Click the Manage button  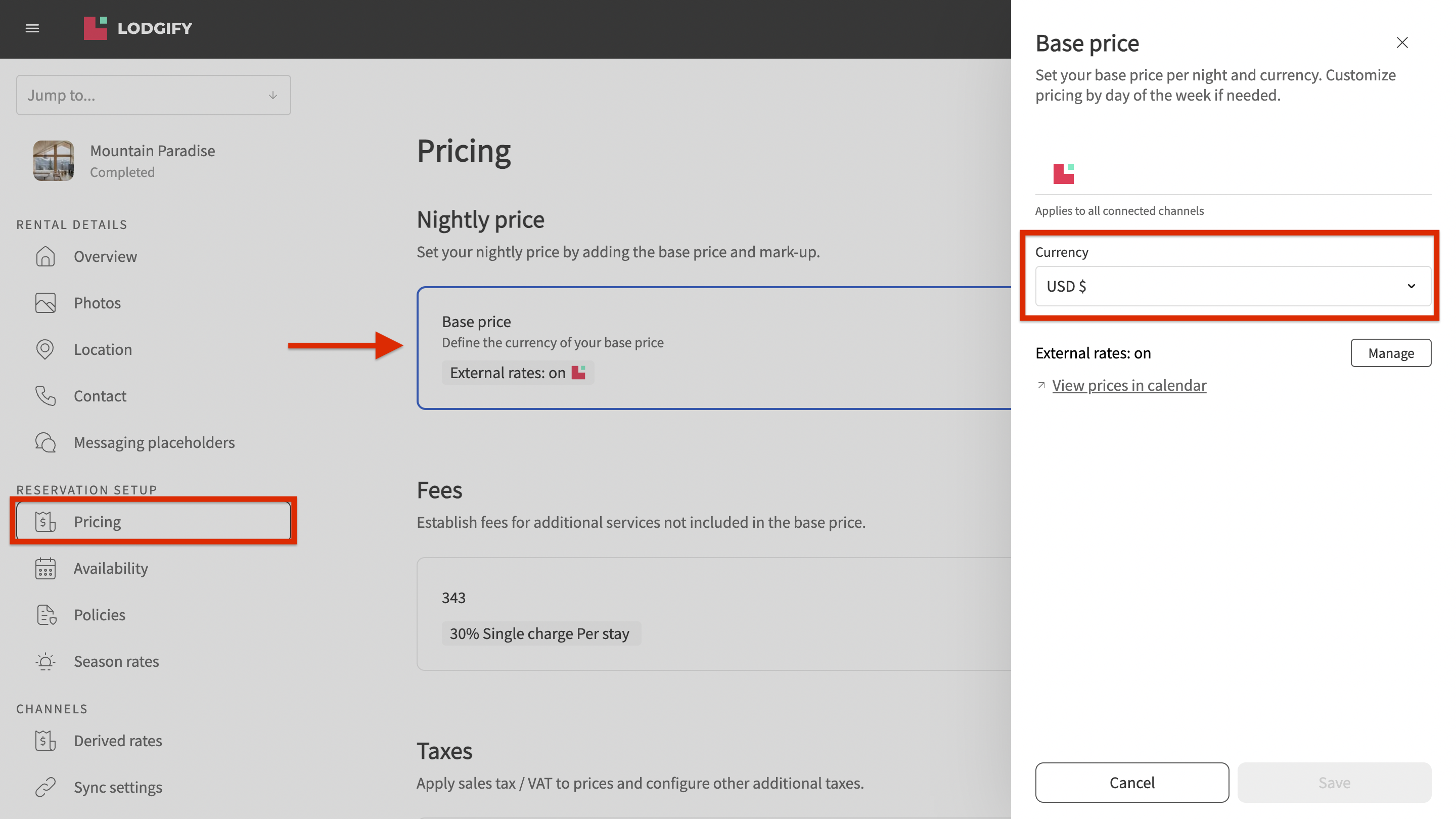[x=1390, y=353]
